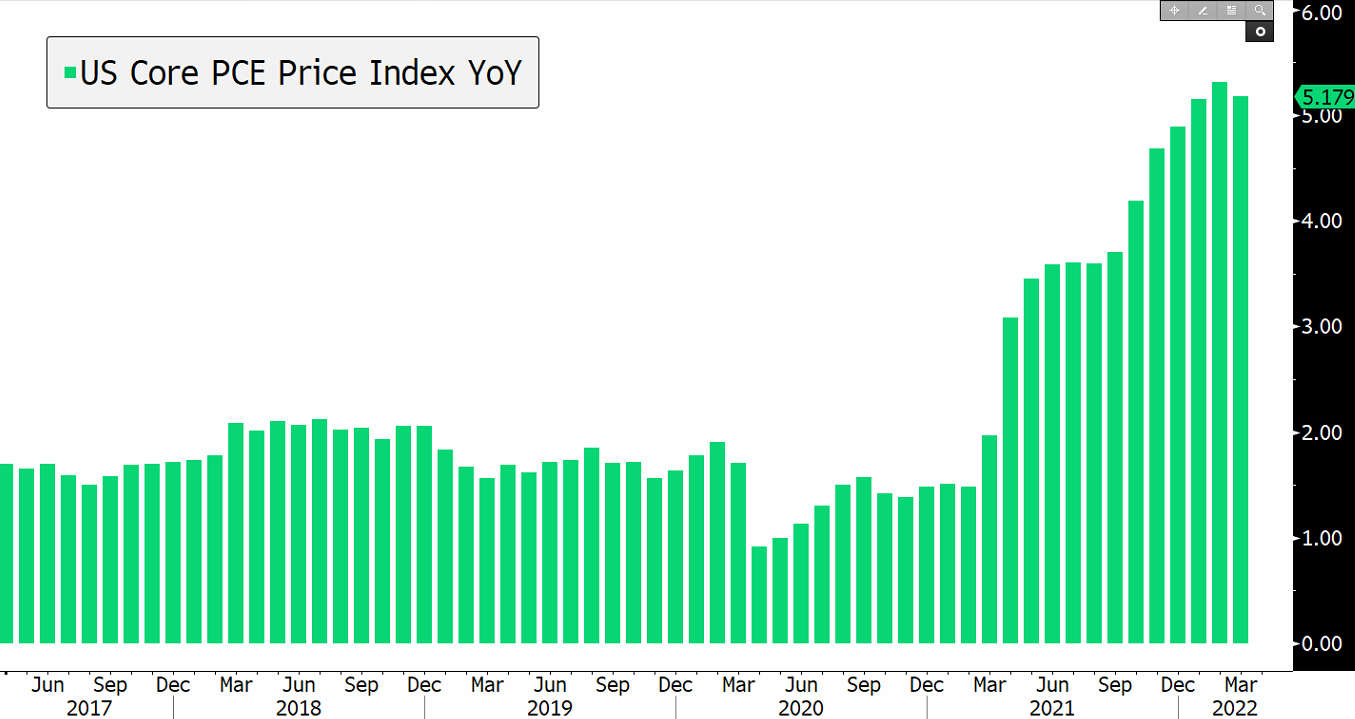
Task: Click the 0.00 y-axis label
Action: tap(1320, 644)
